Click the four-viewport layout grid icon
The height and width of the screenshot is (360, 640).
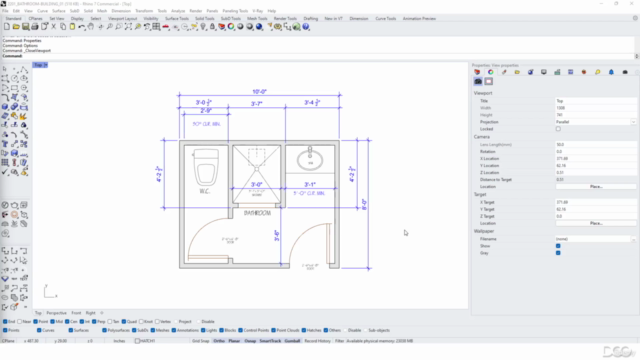156,27
